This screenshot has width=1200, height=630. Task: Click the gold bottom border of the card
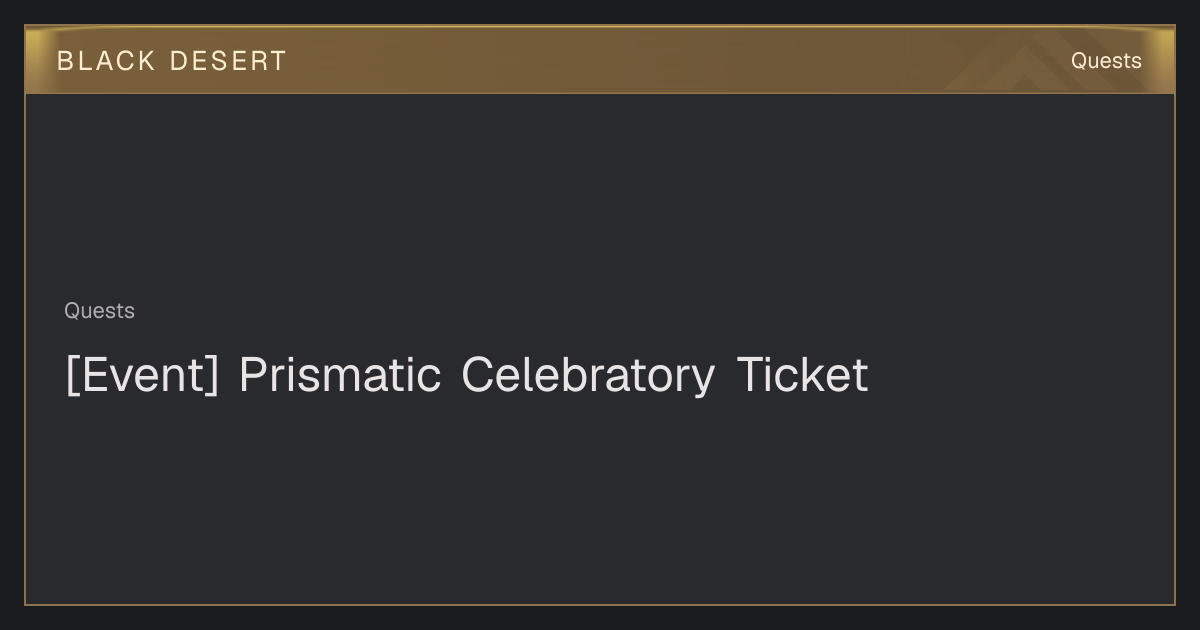coord(600,604)
